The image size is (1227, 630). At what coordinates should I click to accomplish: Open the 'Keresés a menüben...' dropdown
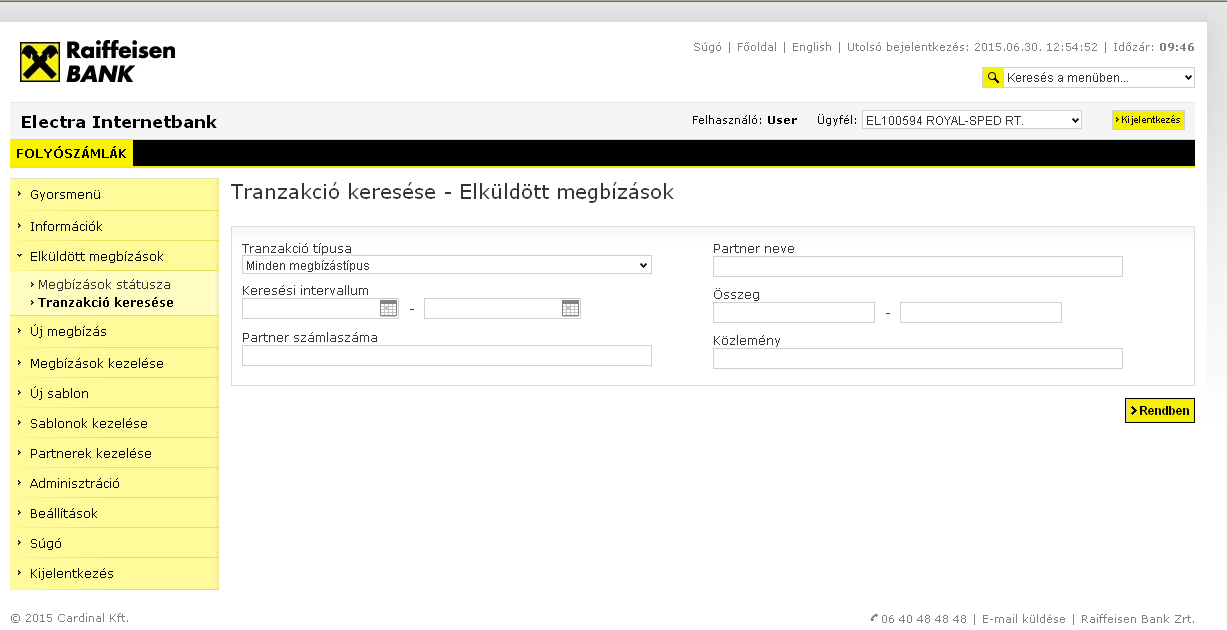tap(1099, 78)
